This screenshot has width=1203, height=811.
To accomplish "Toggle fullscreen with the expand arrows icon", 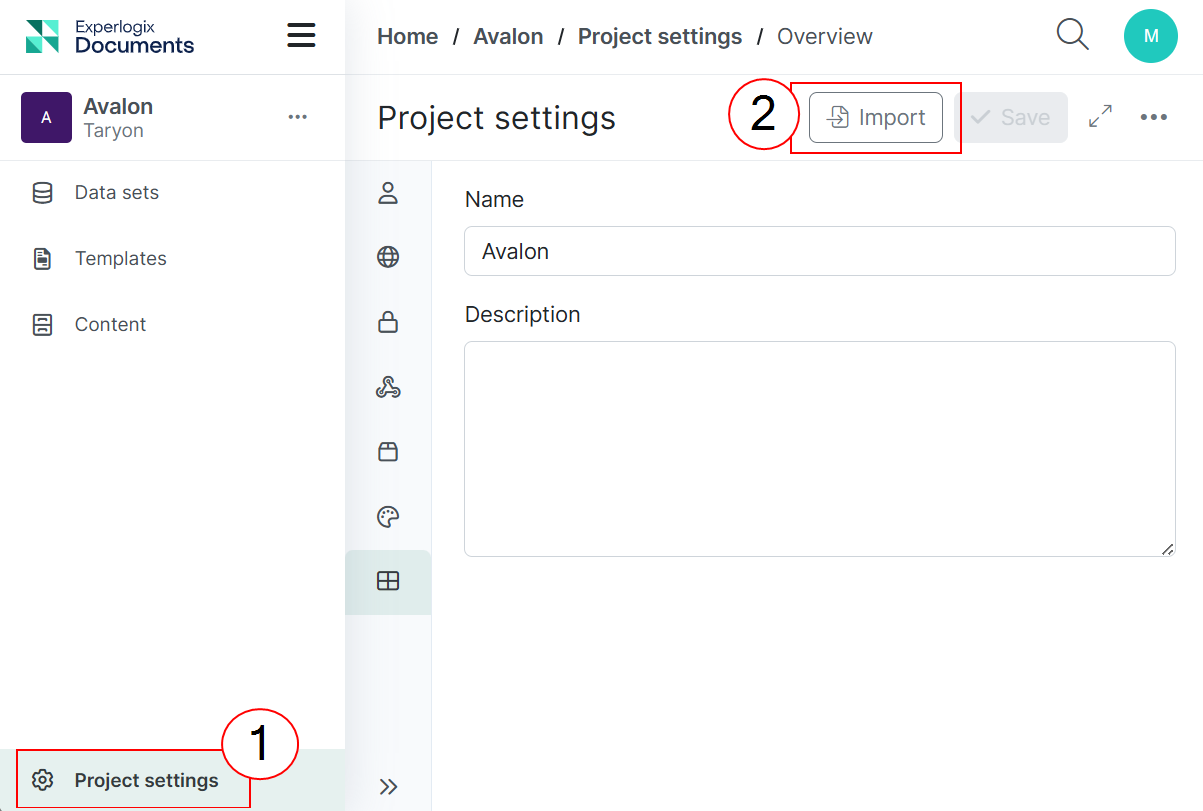I will tap(1100, 117).
